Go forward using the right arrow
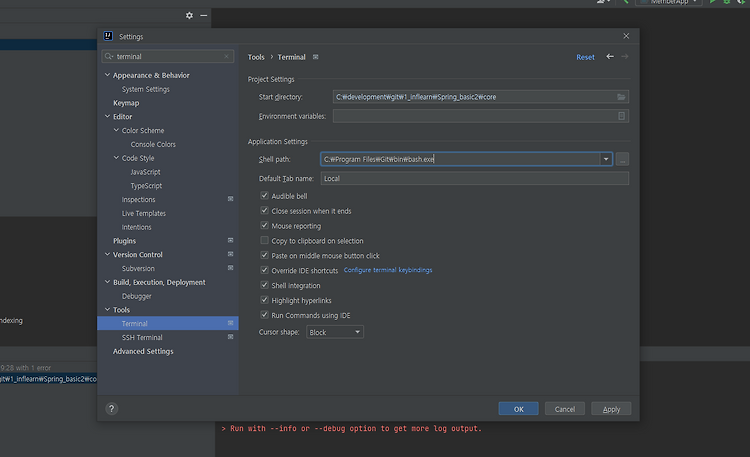This screenshot has width=750, height=457. point(625,56)
